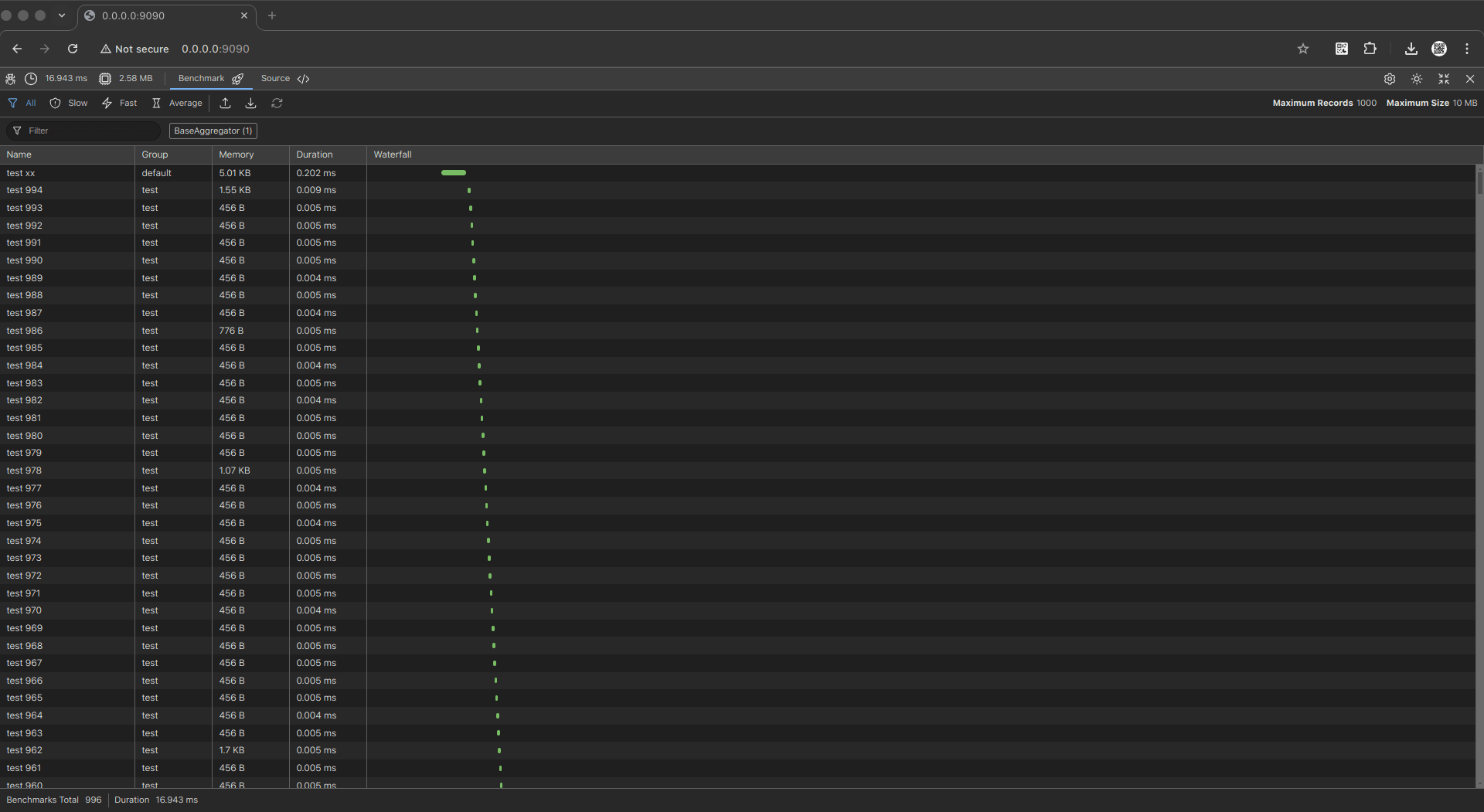1484x812 pixels.
Task: Switch to the Benchmark tab
Action: (x=211, y=79)
